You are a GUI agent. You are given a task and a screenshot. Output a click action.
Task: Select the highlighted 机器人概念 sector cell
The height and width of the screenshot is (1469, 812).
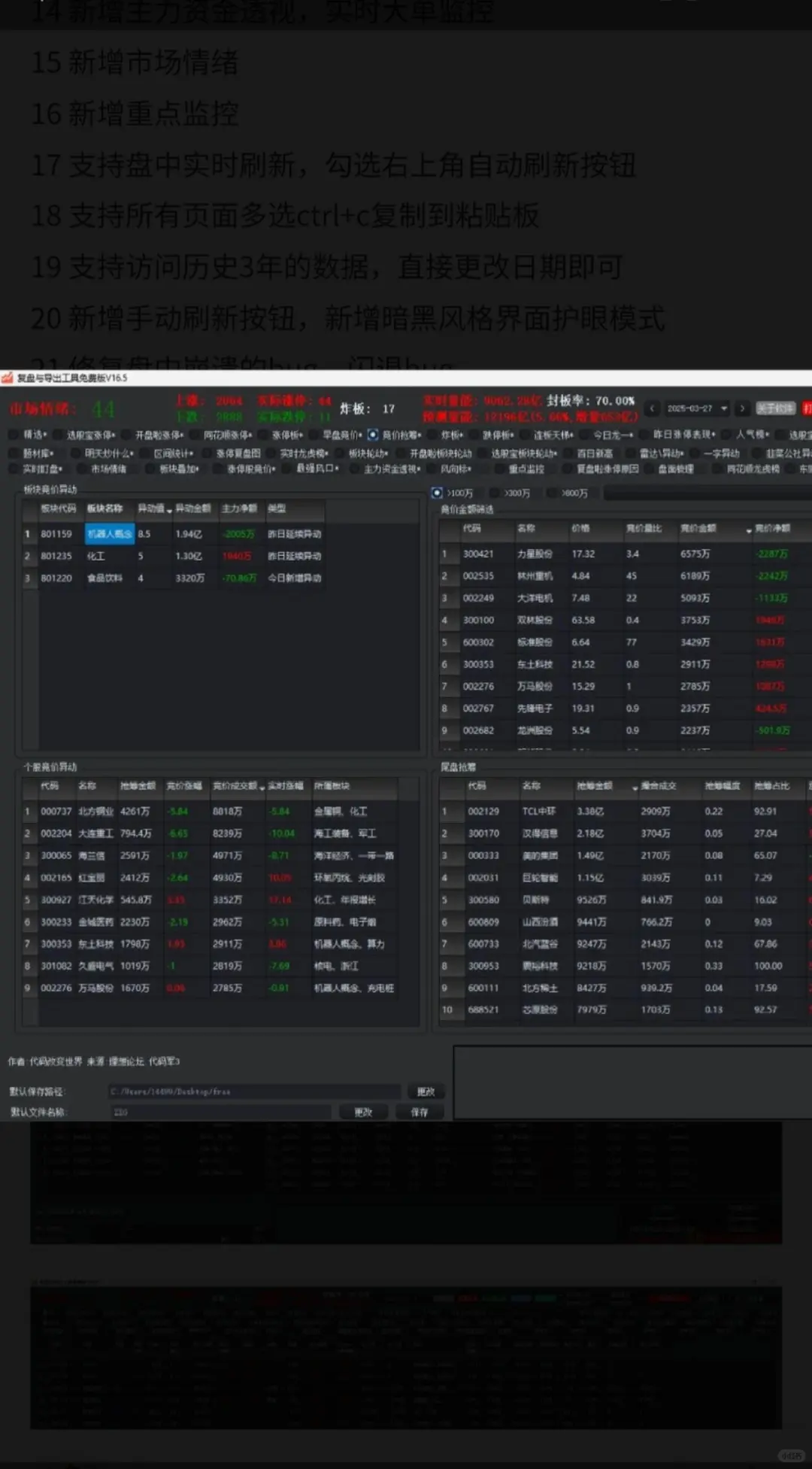pos(109,534)
